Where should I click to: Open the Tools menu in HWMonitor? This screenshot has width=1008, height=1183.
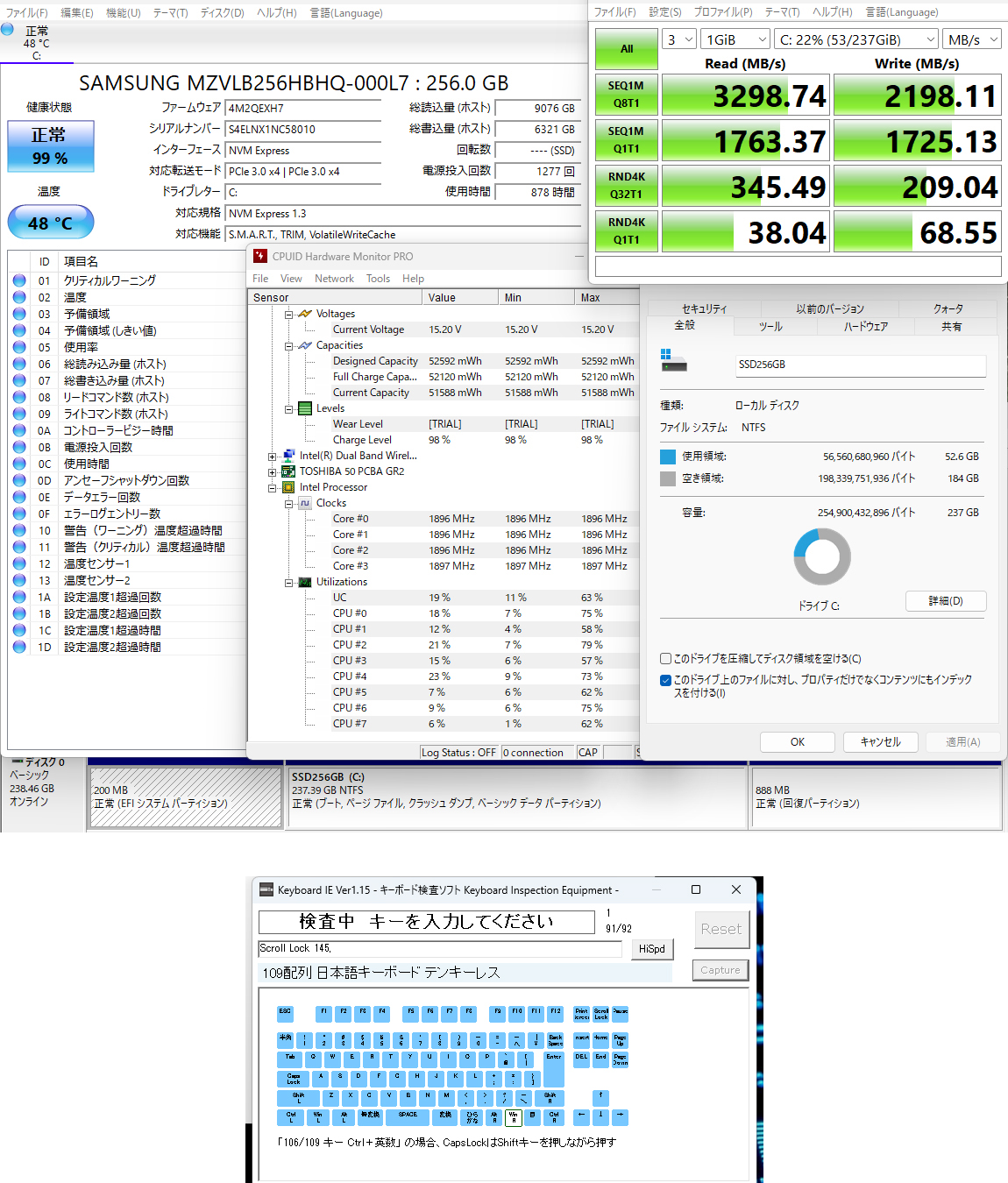pyautogui.click(x=378, y=279)
